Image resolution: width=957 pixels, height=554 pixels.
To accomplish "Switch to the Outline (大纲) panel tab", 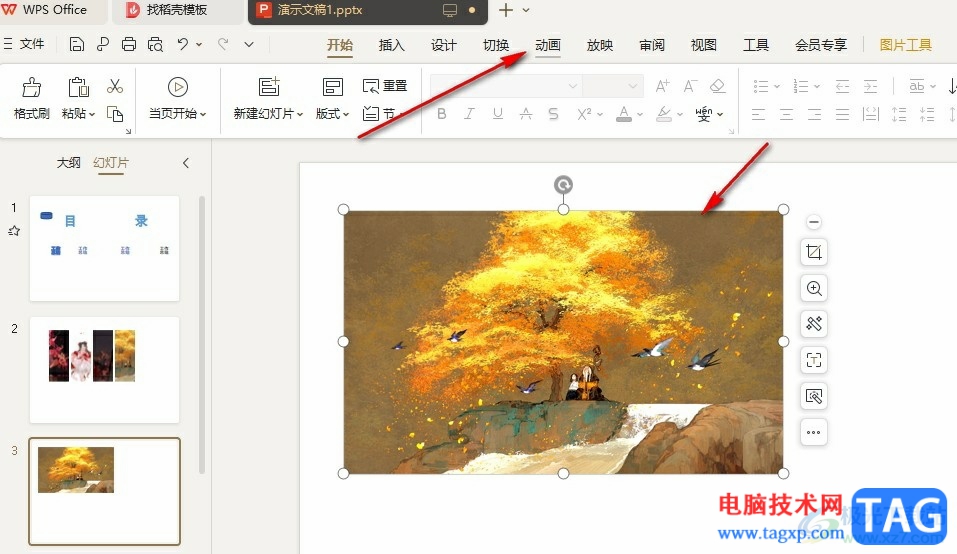I will pyautogui.click(x=68, y=163).
